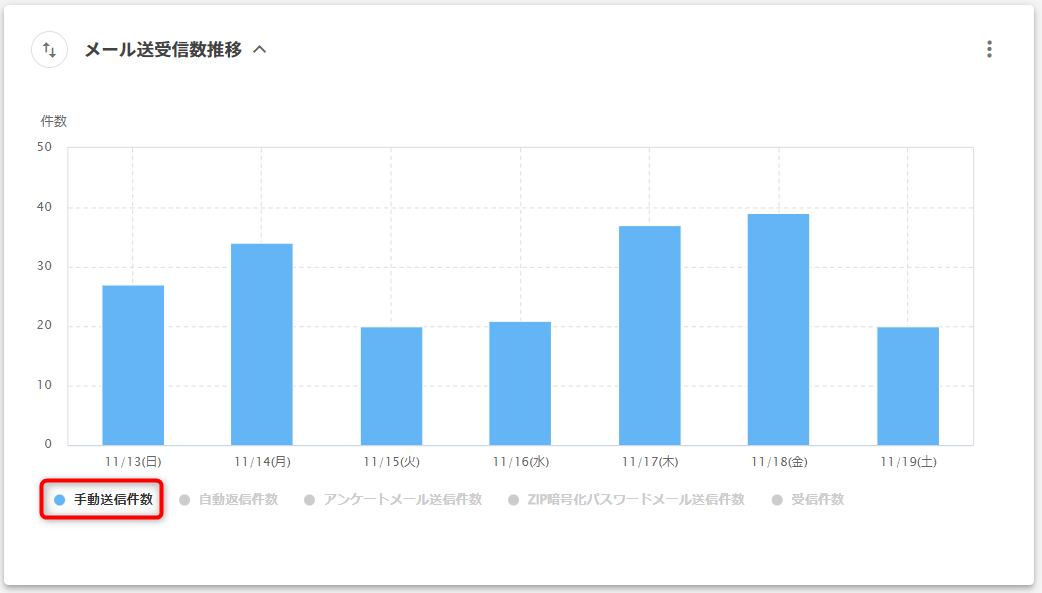
Task: Collapse the chart with the chevron arrow
Action: click(x=260, y=49)
